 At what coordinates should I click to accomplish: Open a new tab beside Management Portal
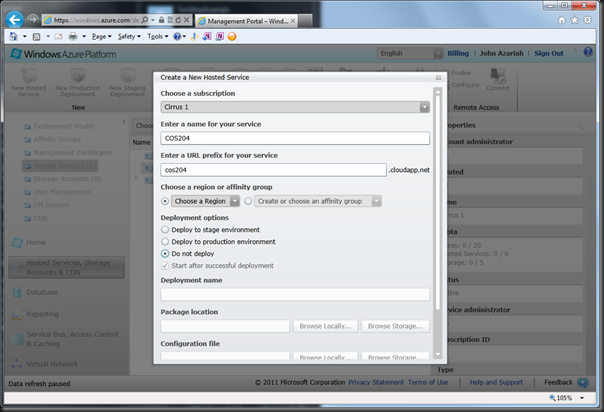(305, 21)
